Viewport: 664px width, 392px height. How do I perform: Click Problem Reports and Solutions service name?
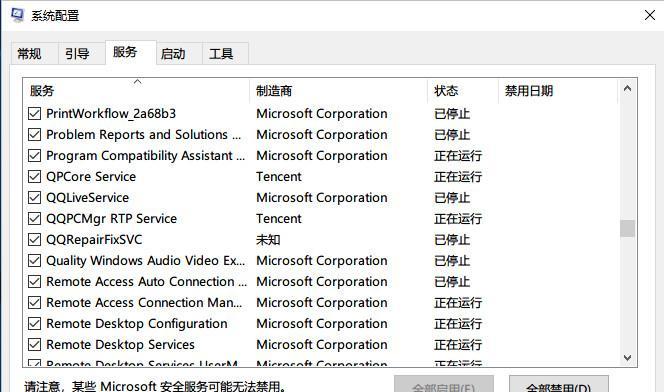click(144, 135)
